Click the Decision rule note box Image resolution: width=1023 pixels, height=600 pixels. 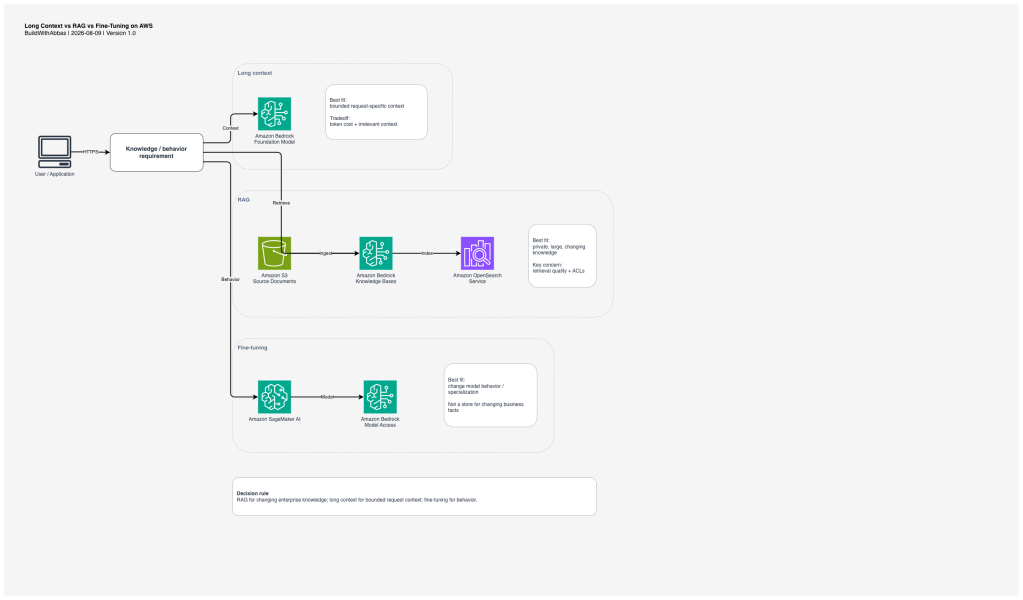[414, 496]
